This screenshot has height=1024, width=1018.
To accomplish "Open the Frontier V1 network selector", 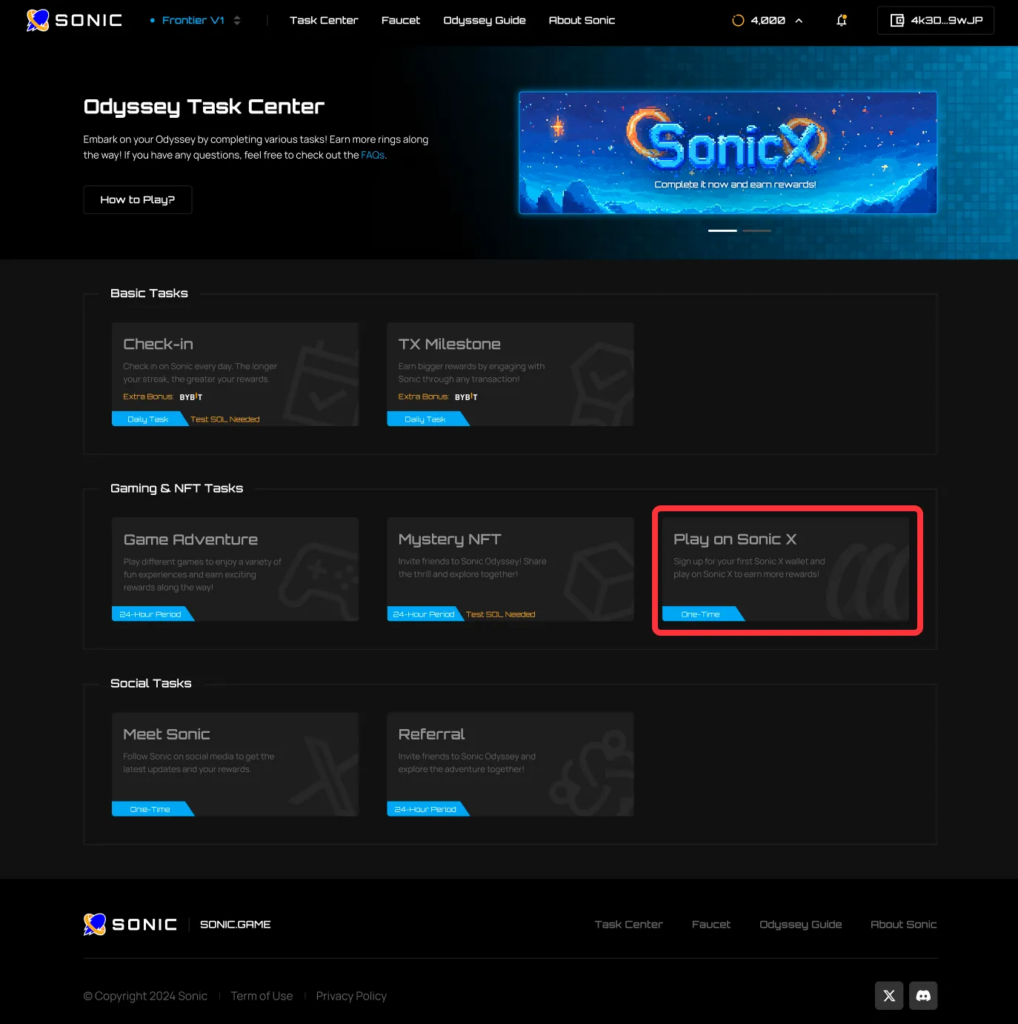I will pyautogui.click(x=195, y=20).
